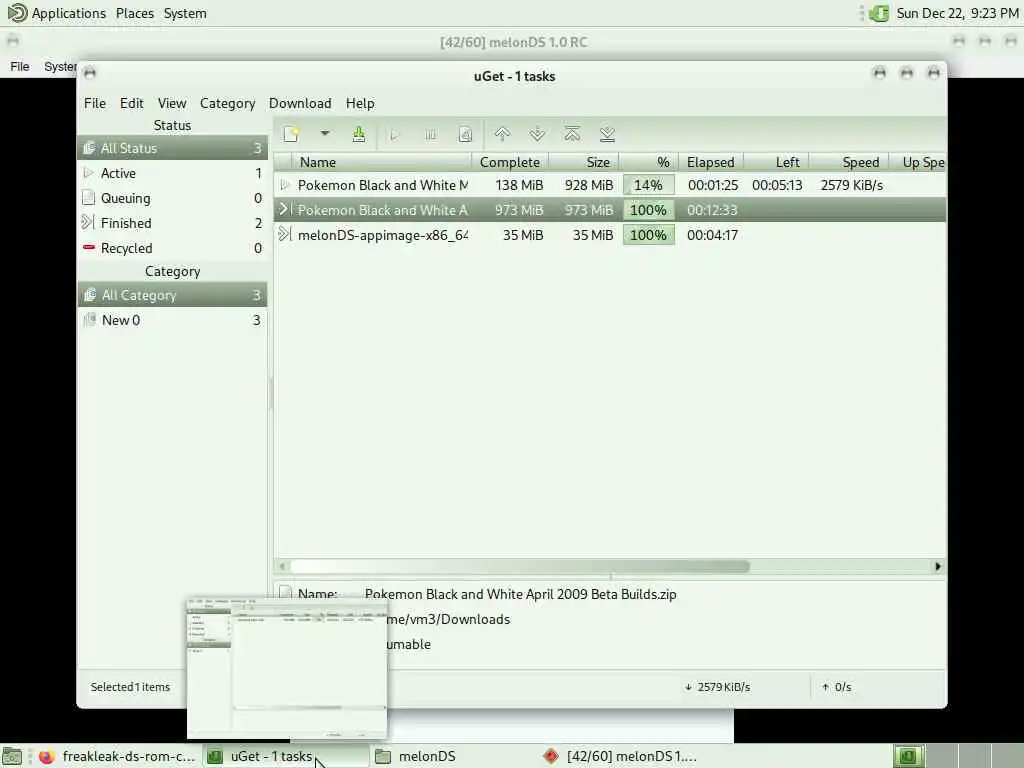Select the Recycled status filter
Screen dimensions: 1024x768
[x=172, y=248]
